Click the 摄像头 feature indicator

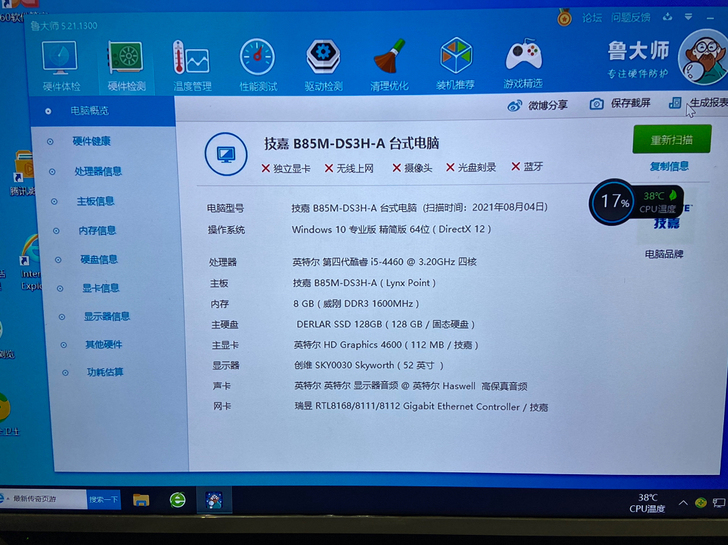(412, 168)
